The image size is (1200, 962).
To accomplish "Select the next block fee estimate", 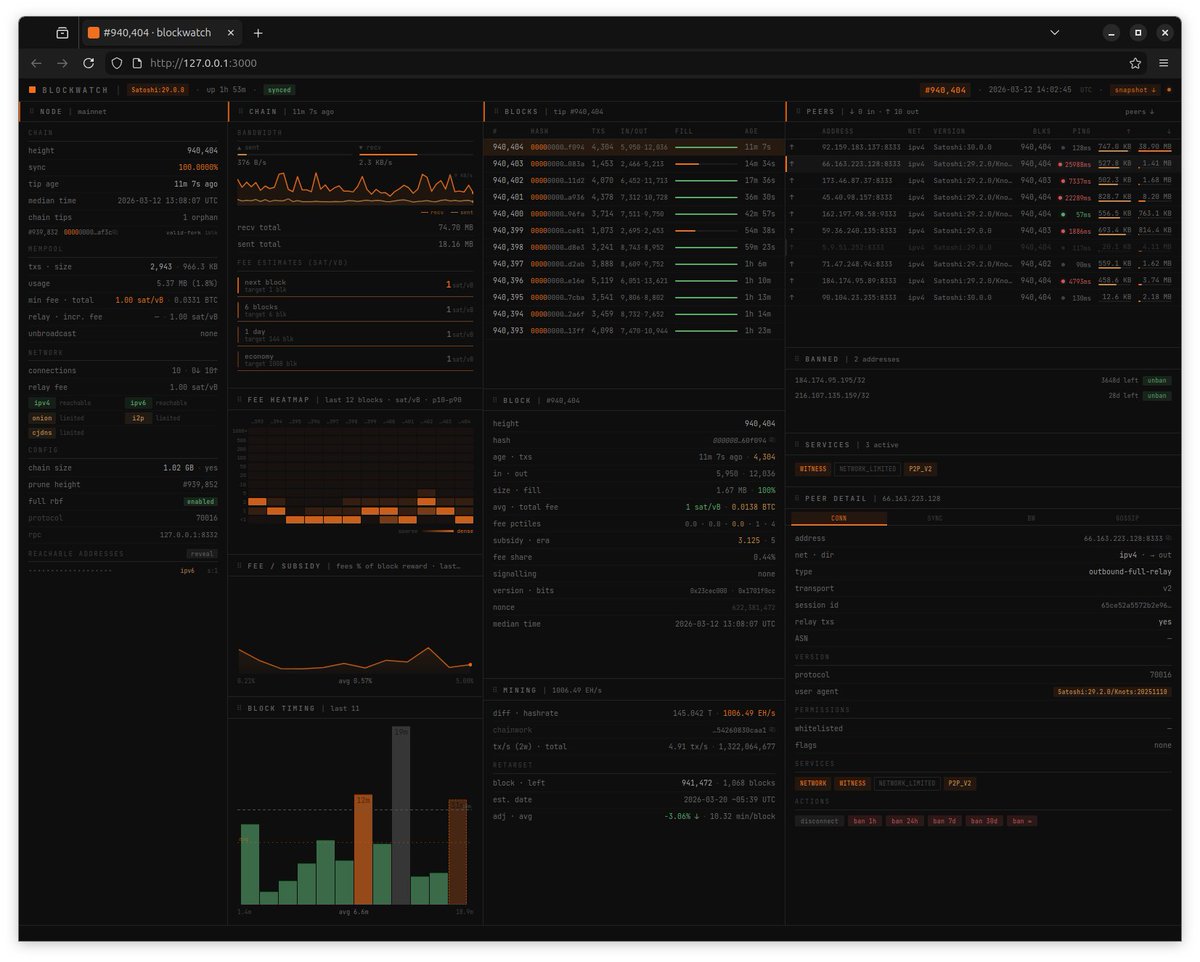I will tap(354, 286).
